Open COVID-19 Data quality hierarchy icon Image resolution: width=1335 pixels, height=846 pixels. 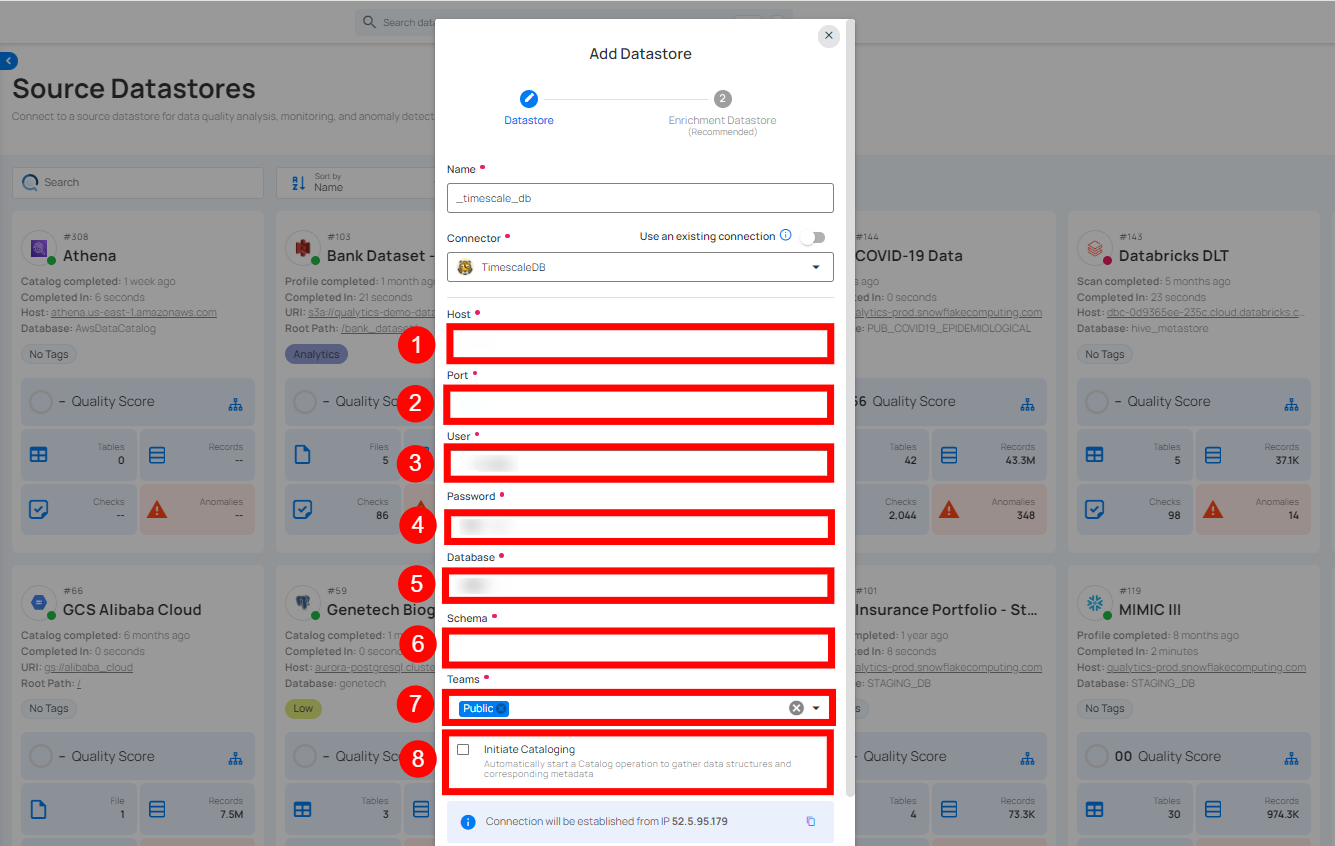coord(1028,405)
